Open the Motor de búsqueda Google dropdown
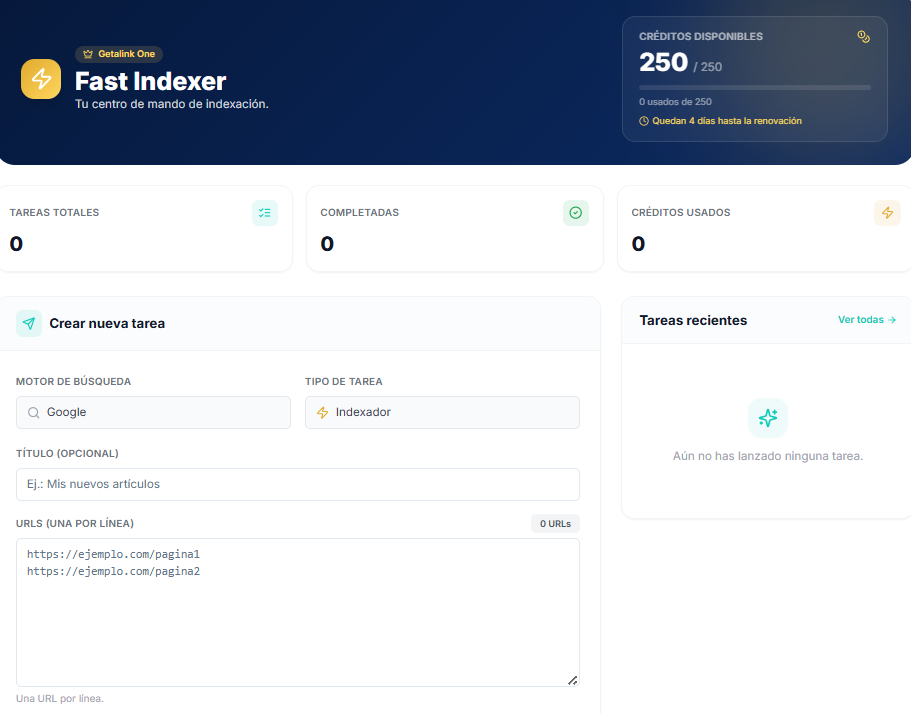The height and width of the screenshot is (714, 911). click(x=153, y=412)
